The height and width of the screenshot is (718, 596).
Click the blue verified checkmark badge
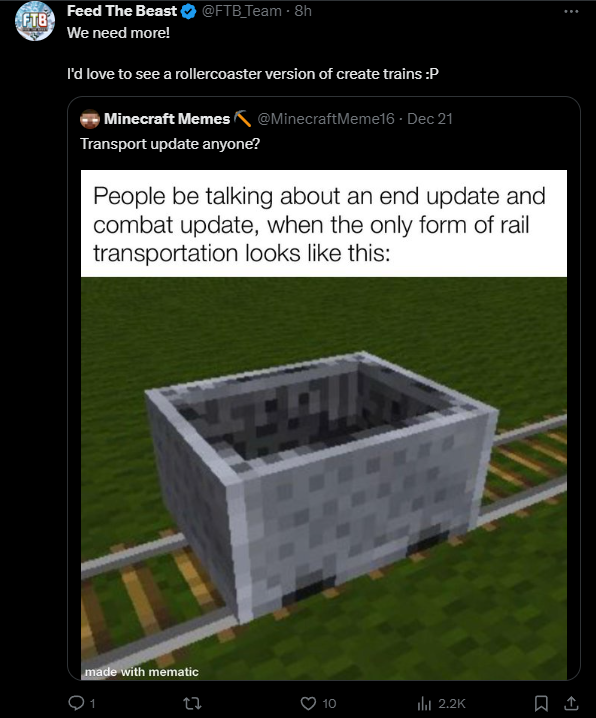click(x=189, y=11)
